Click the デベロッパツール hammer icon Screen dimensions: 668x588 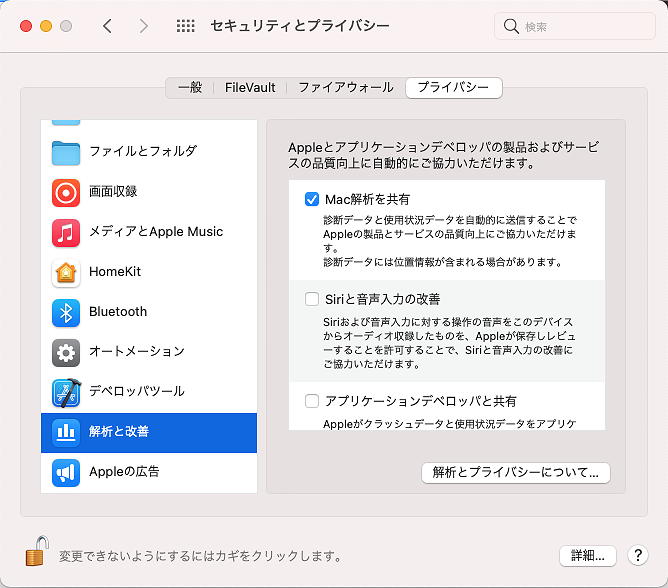pyautogui.click(x=66, y=392)
